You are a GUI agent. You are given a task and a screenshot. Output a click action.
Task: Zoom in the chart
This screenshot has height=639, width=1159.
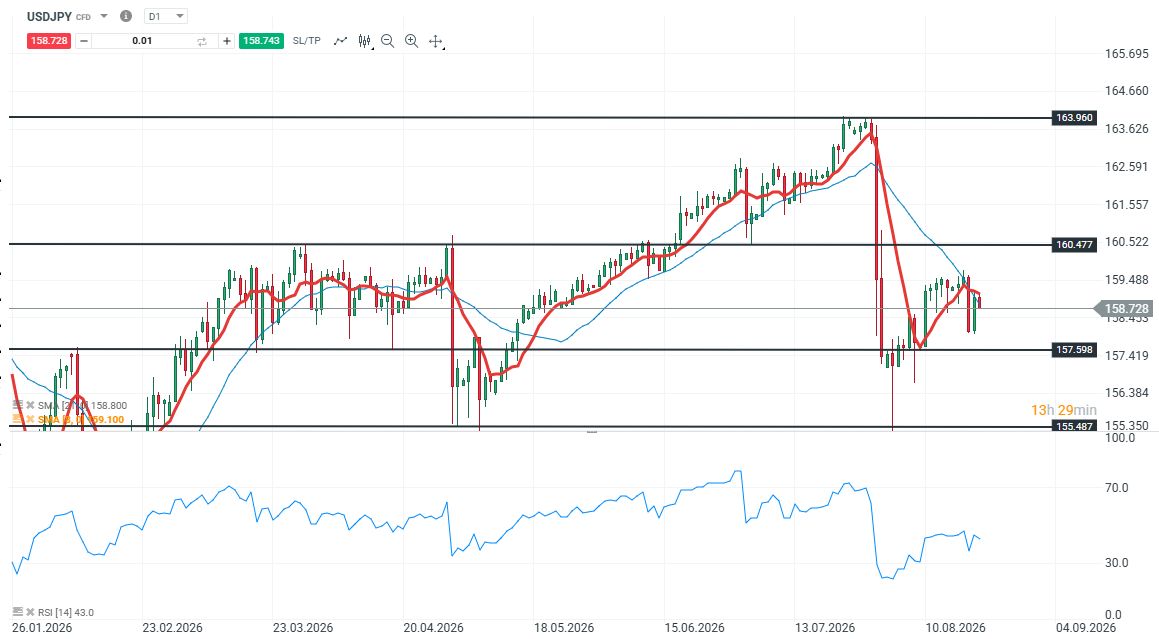coord(412,41)
